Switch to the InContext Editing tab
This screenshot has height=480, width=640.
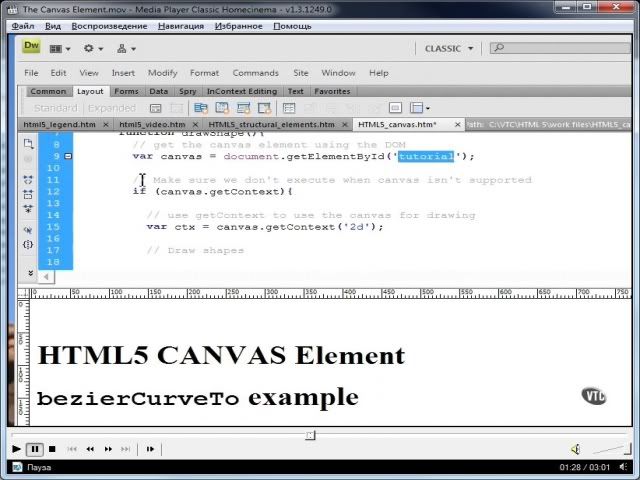[242, 91]
